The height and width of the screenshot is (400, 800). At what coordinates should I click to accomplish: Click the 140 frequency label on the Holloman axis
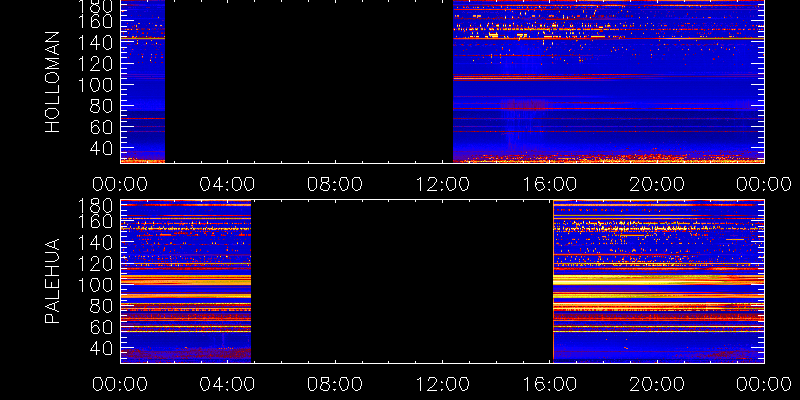95,42
